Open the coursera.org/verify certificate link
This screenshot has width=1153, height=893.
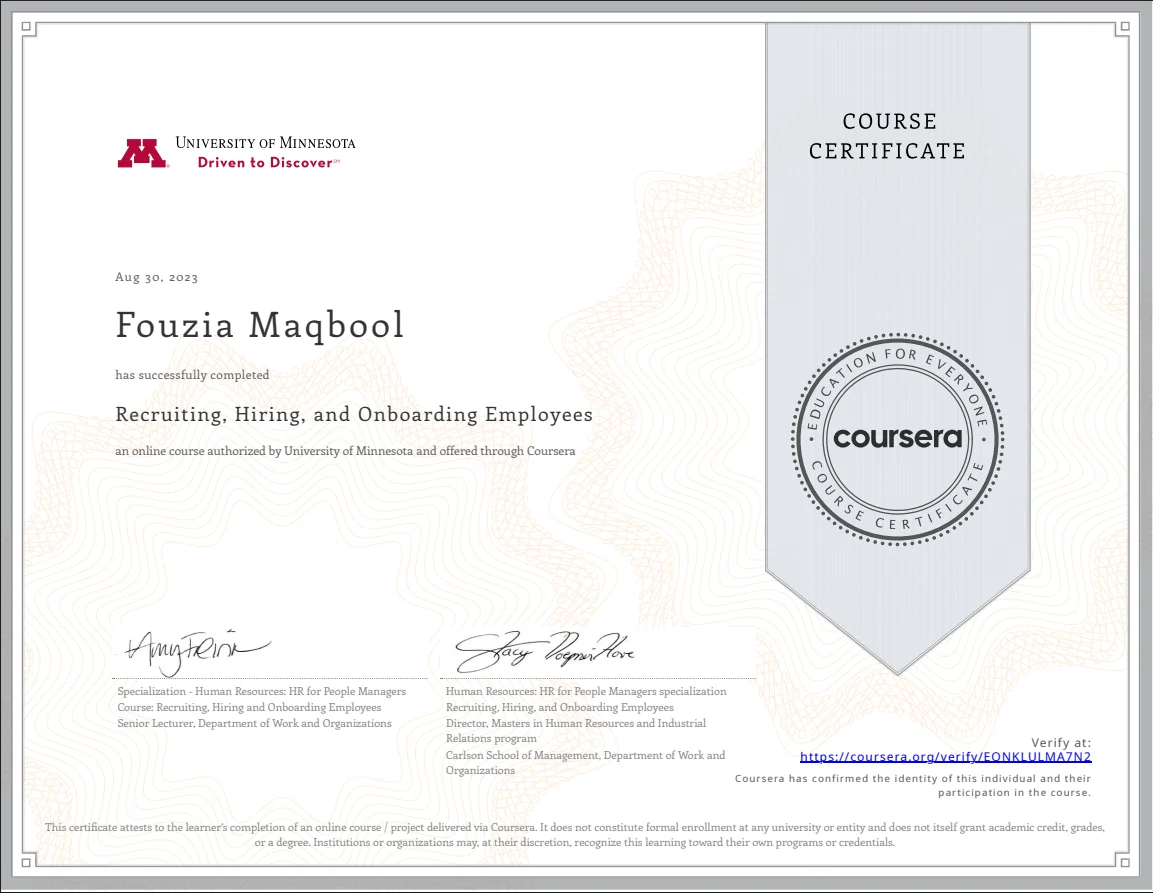tap(945, 756)
